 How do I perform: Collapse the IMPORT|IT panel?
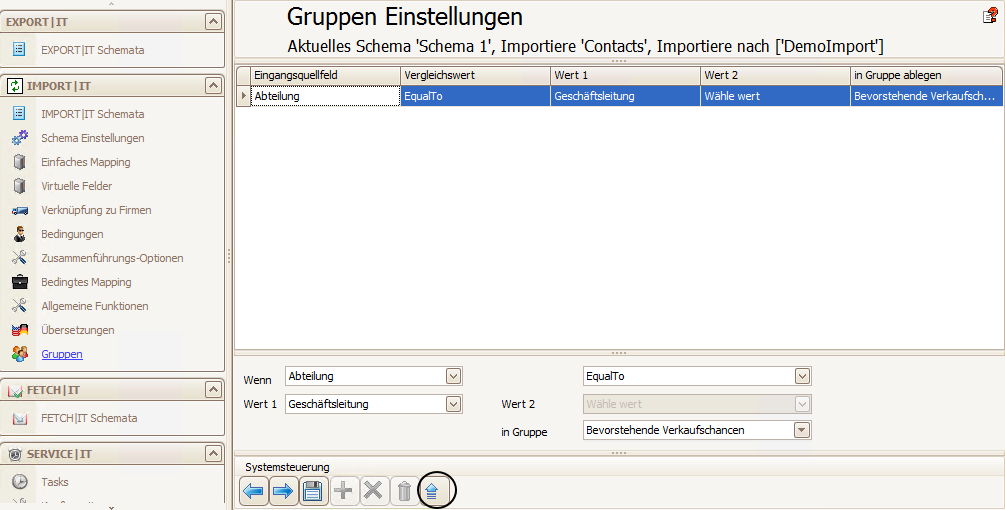[x=213, y=85]
